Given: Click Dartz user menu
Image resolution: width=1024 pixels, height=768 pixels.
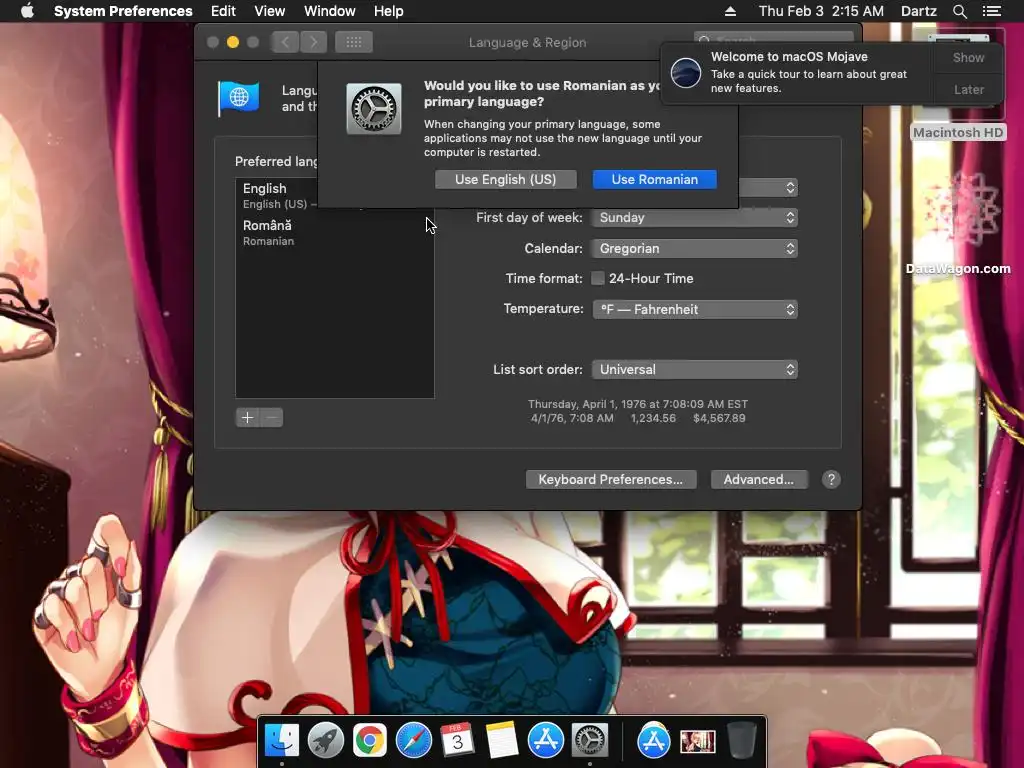Looking at the screenshot, I should [919, 11].
